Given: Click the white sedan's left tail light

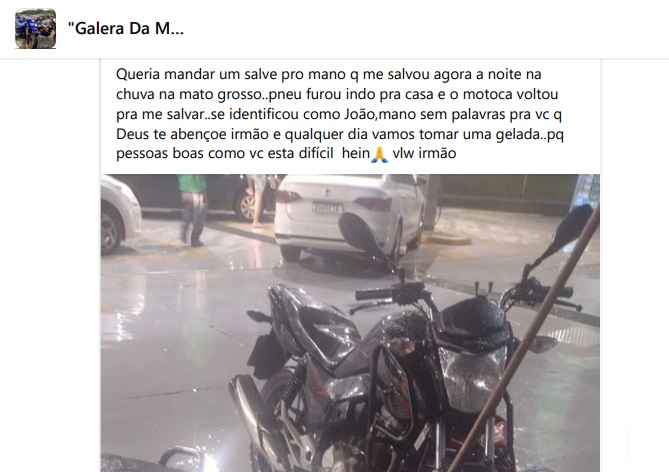Looking at the screenshot, I should coord(287,196).
